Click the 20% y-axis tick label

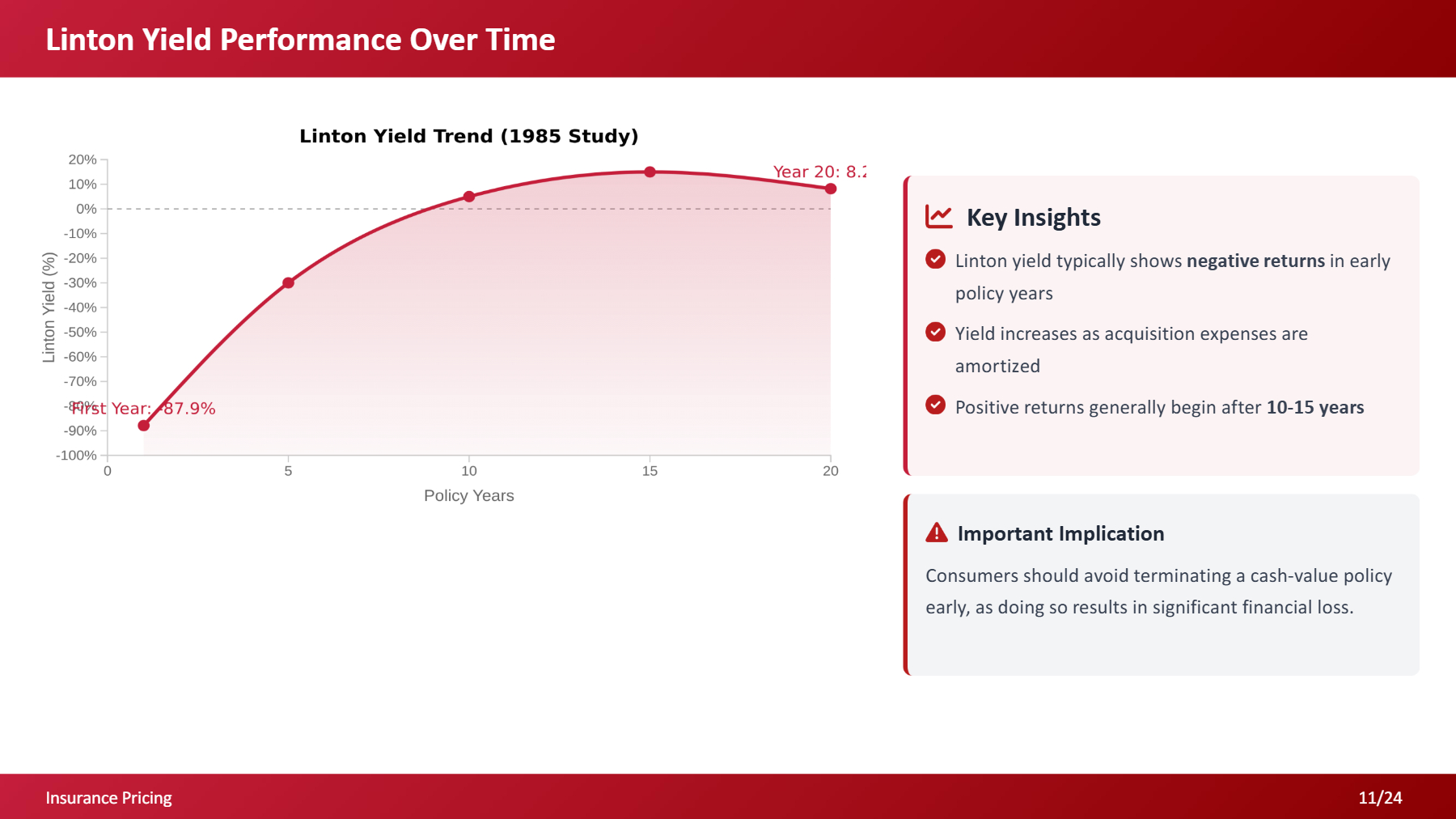pyautogui.click(x=83, y=159)
